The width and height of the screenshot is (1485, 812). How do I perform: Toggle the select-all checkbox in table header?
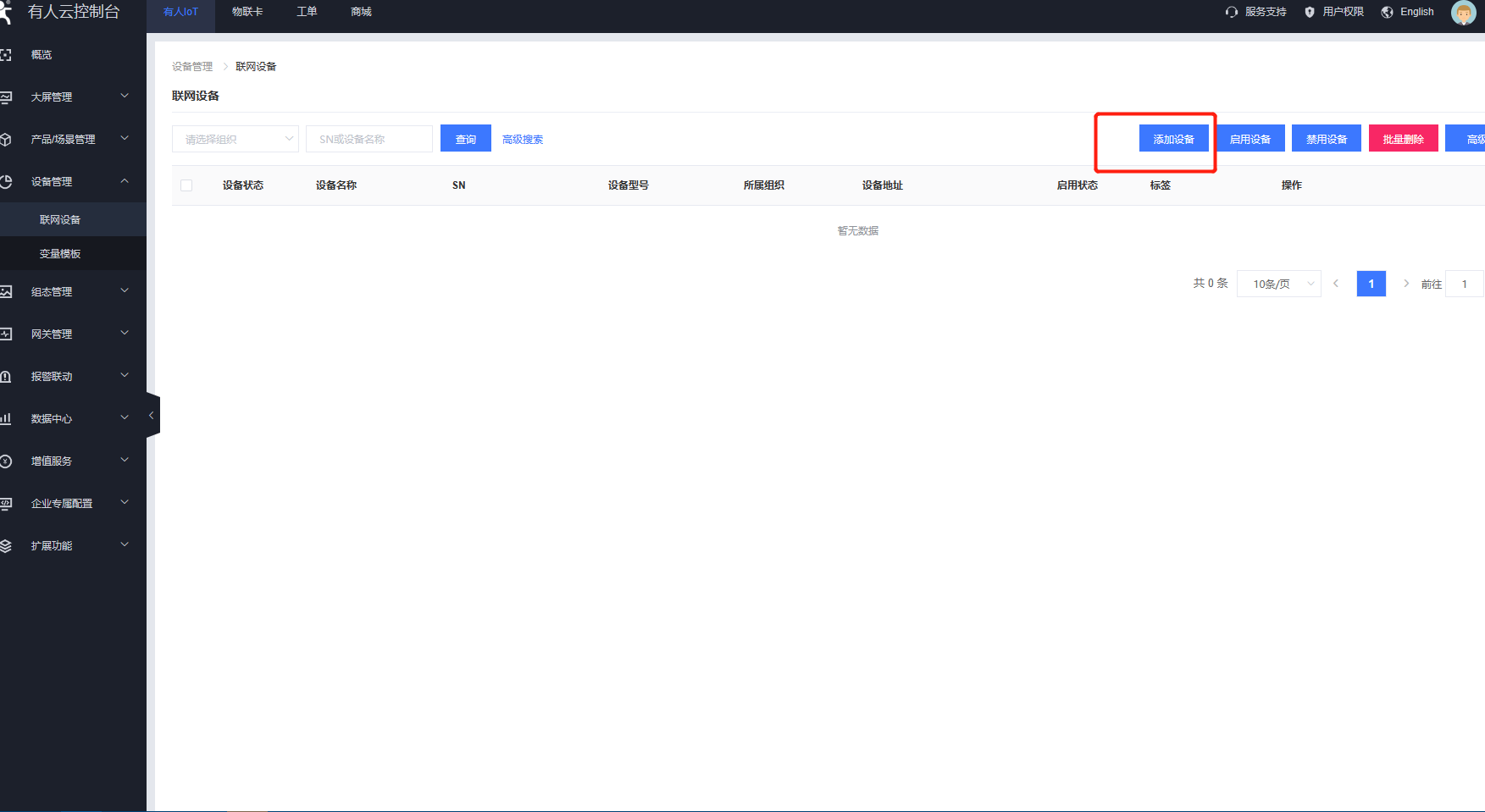[x=186, y=185]
